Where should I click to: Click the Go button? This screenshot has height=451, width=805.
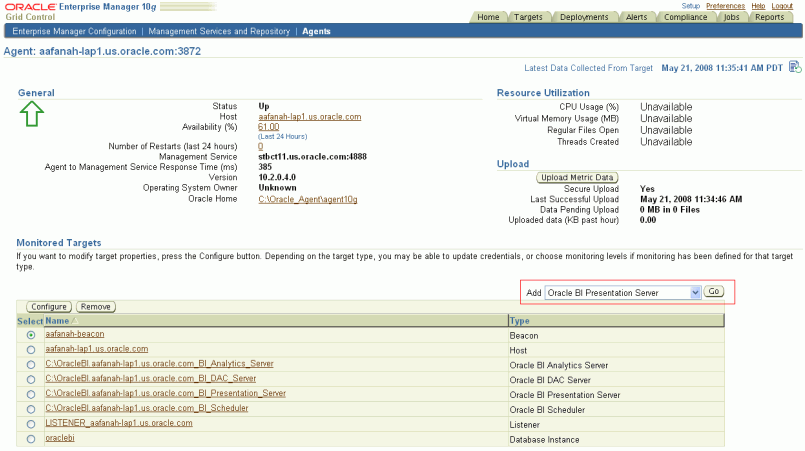pyautogui.click(x=714, y=291)
